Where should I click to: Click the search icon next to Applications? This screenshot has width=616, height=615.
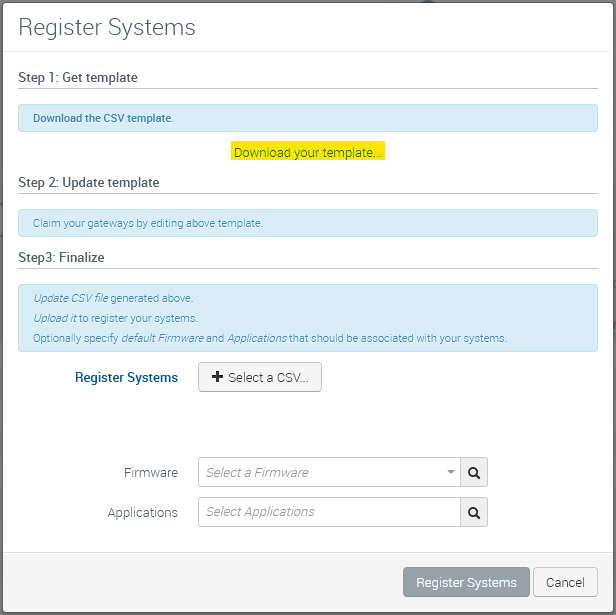pyautogui.click(x=474, y=512)
